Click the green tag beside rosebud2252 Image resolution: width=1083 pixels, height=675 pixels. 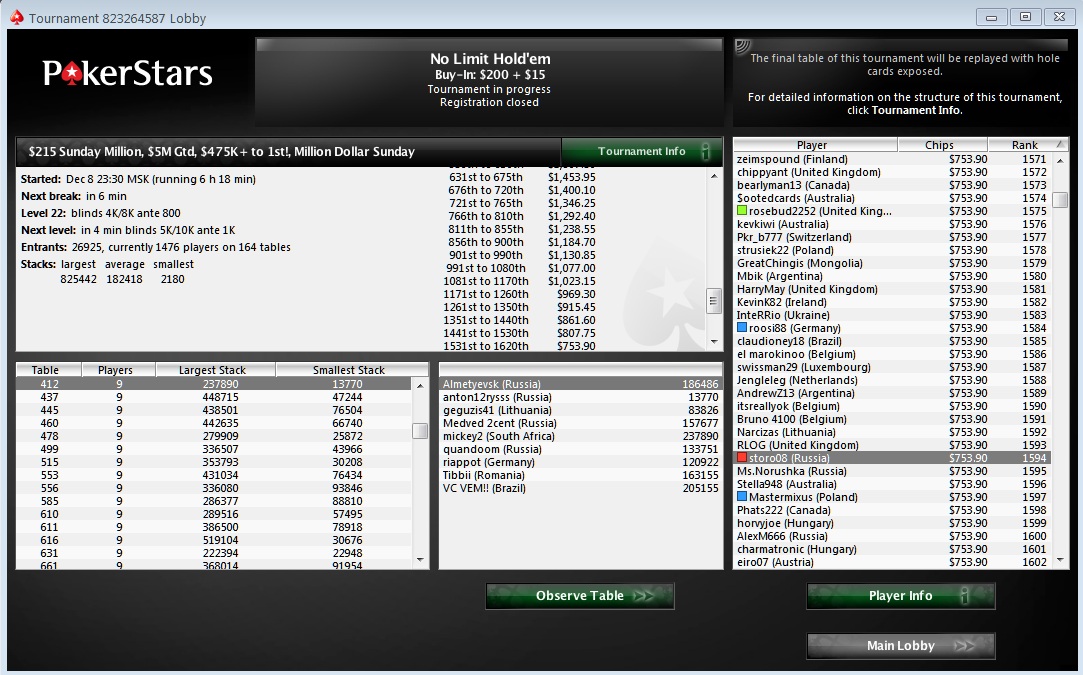pyautogui.click(x=742, y=211)
